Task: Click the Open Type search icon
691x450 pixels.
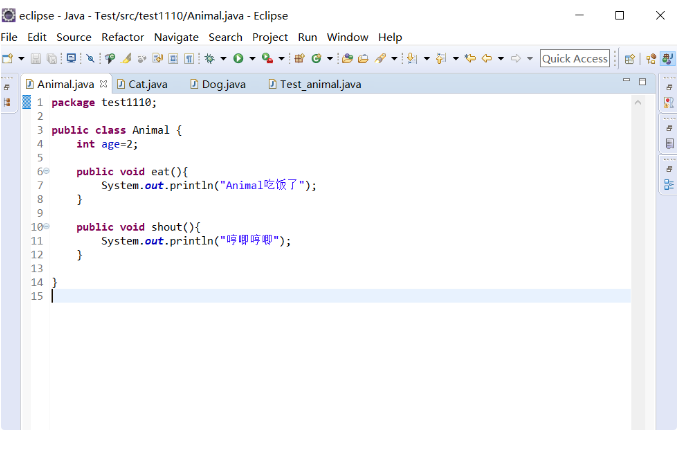Action: click(110, 59)
